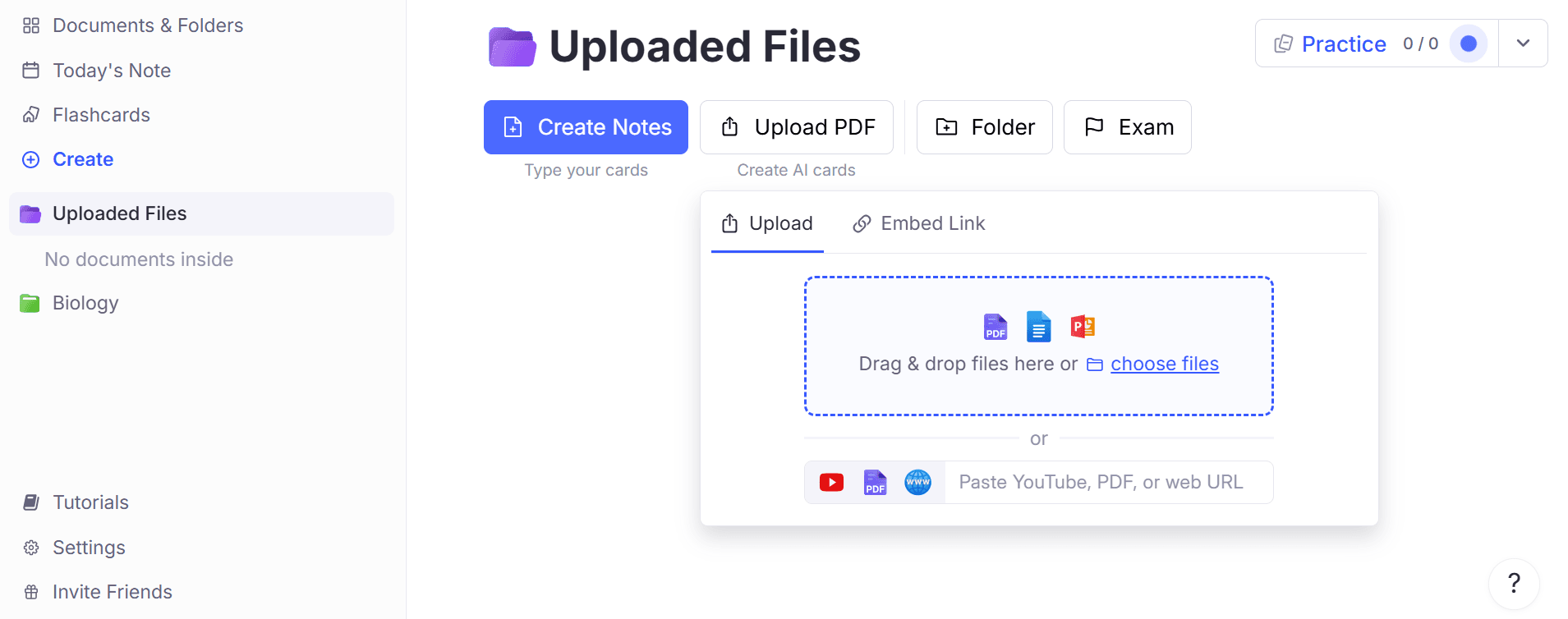Click the Invite Friends gift icon
Viewport: 1568px width, 619px height.
(x=31, y=592)
